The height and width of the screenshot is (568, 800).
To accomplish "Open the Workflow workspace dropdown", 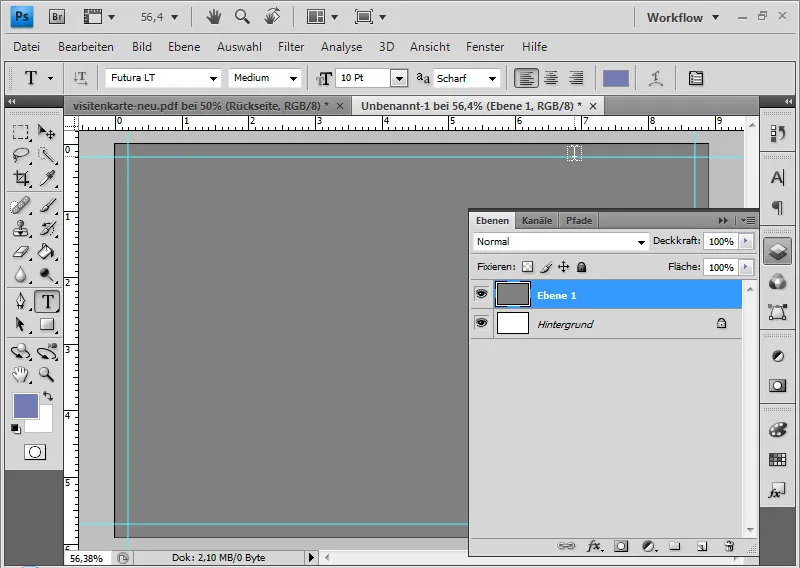I will tap(683, 17).
